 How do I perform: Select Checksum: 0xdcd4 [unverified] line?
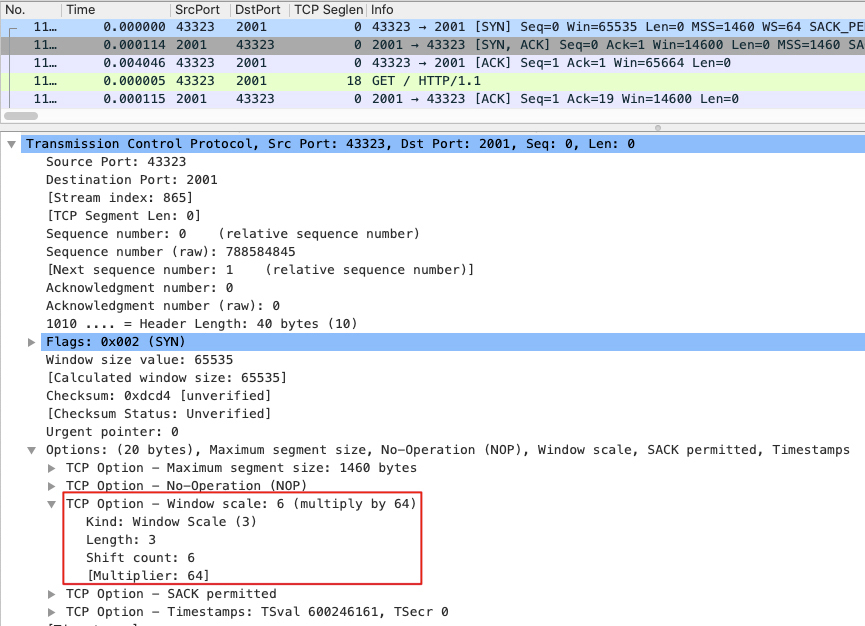158,396
